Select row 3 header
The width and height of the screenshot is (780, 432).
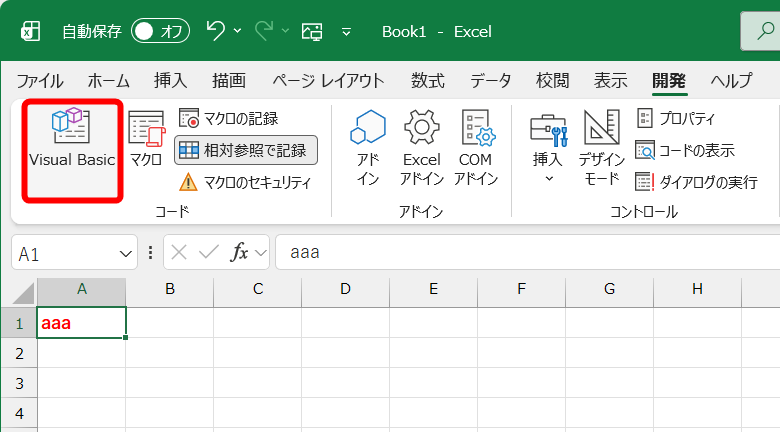[x=19, y=383]
